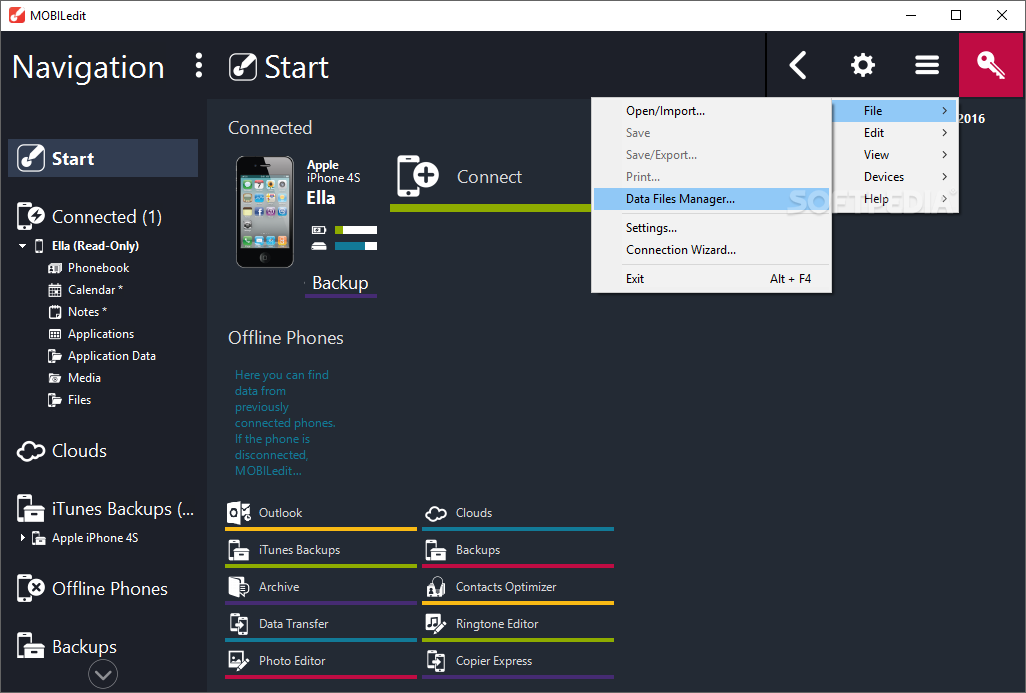Image resolution: width=1026 pixels, height=693 pixels.
Task: Open the Help submenu
Action: point(894,199)
